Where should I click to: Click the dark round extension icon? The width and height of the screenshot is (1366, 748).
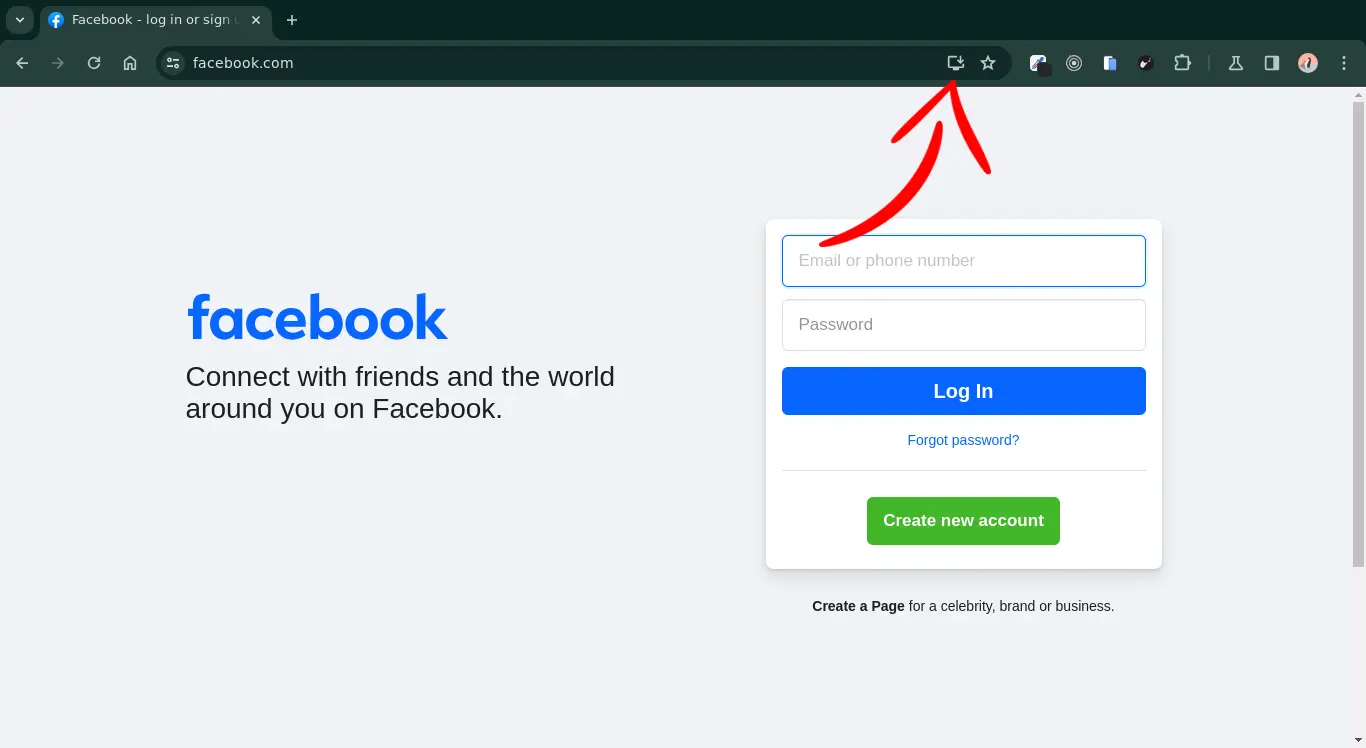pyautogui.click(x=1146, y=63)
